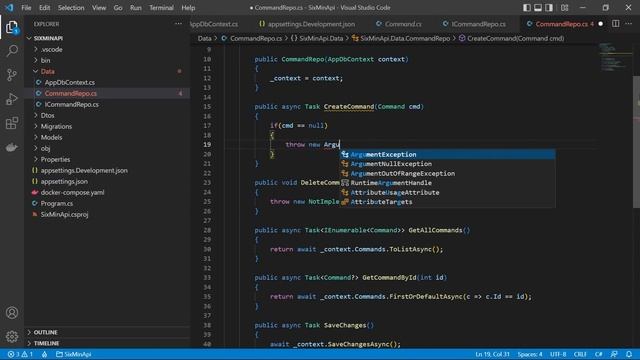640x360 pixels.
Task: Choose ArgumentOutOfRangeException suggestion
Action: click(x=448, y=173)
